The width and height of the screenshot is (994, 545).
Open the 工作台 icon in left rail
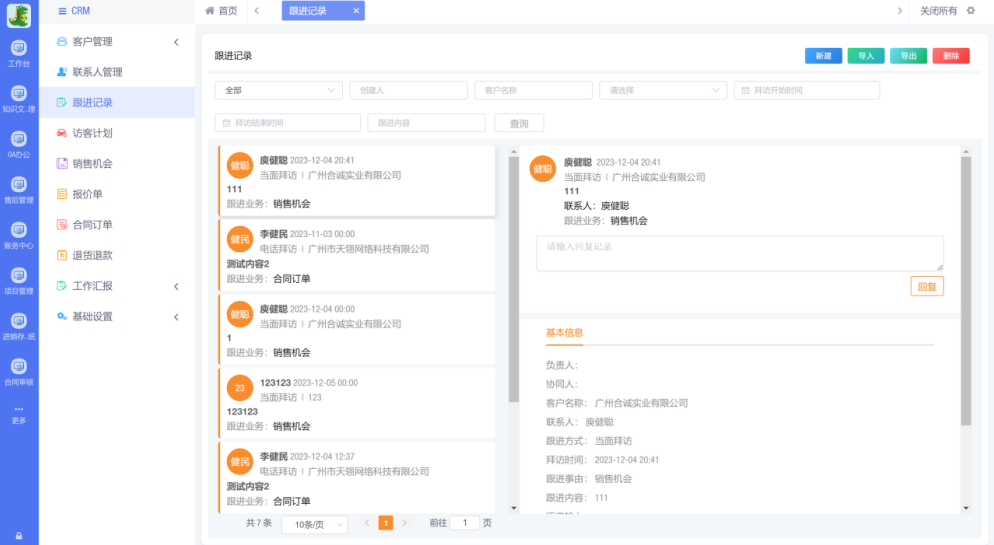[18, 52]
